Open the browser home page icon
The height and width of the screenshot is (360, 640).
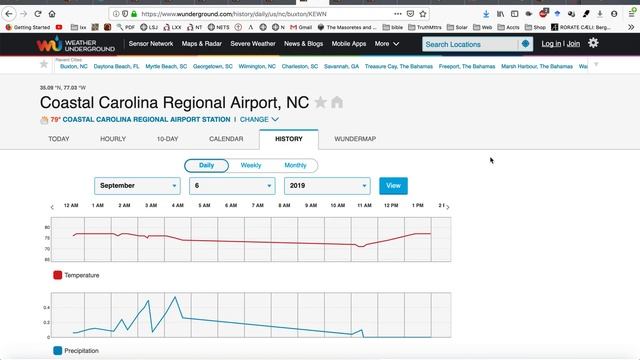click(x=52, y=14)
